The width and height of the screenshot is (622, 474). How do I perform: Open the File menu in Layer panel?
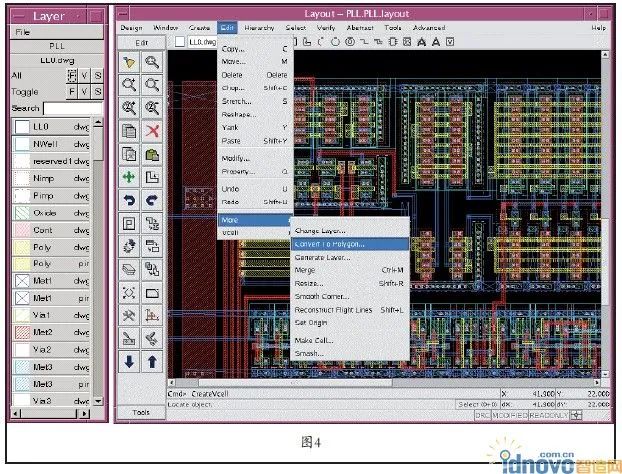(22, 32)
